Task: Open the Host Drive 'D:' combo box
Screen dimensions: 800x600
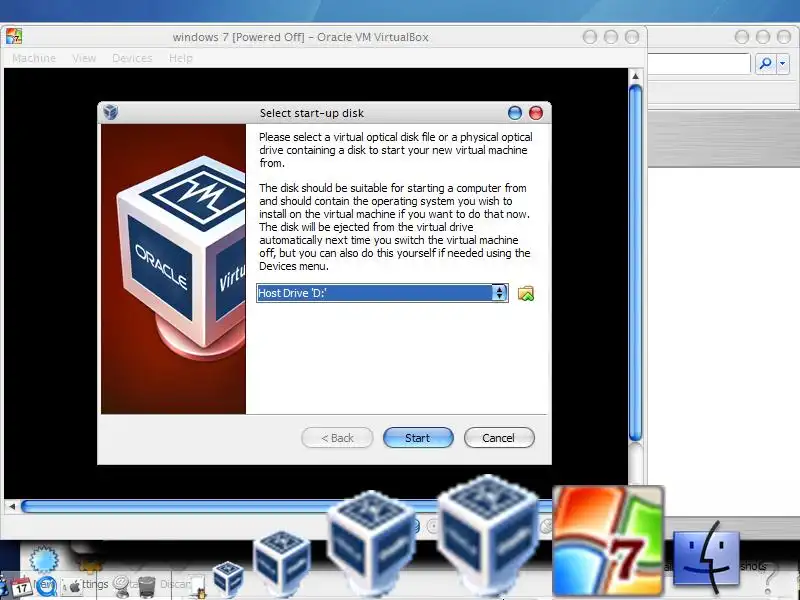Action: 382,293
